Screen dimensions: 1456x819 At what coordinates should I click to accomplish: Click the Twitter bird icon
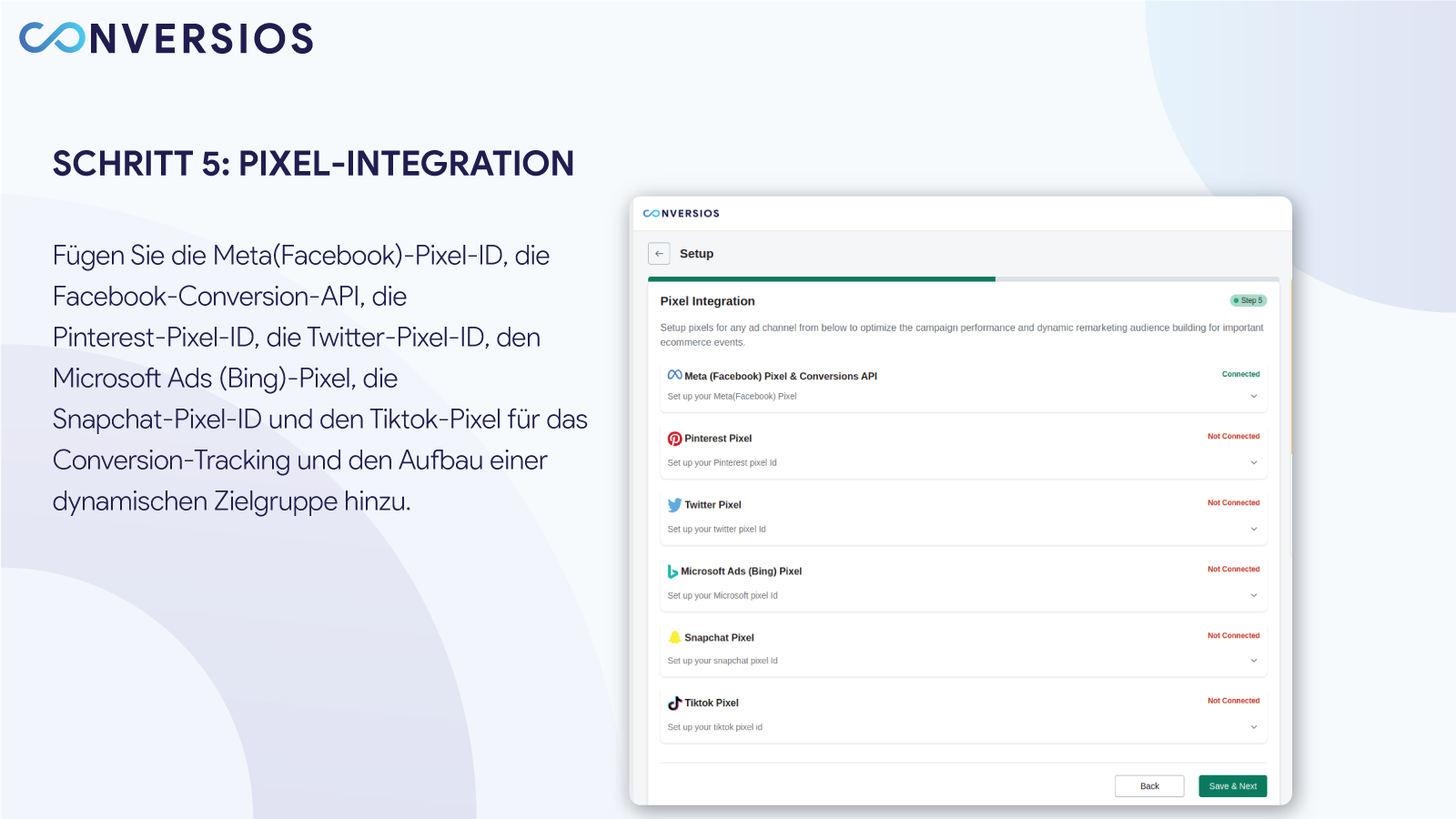point(674,505)
